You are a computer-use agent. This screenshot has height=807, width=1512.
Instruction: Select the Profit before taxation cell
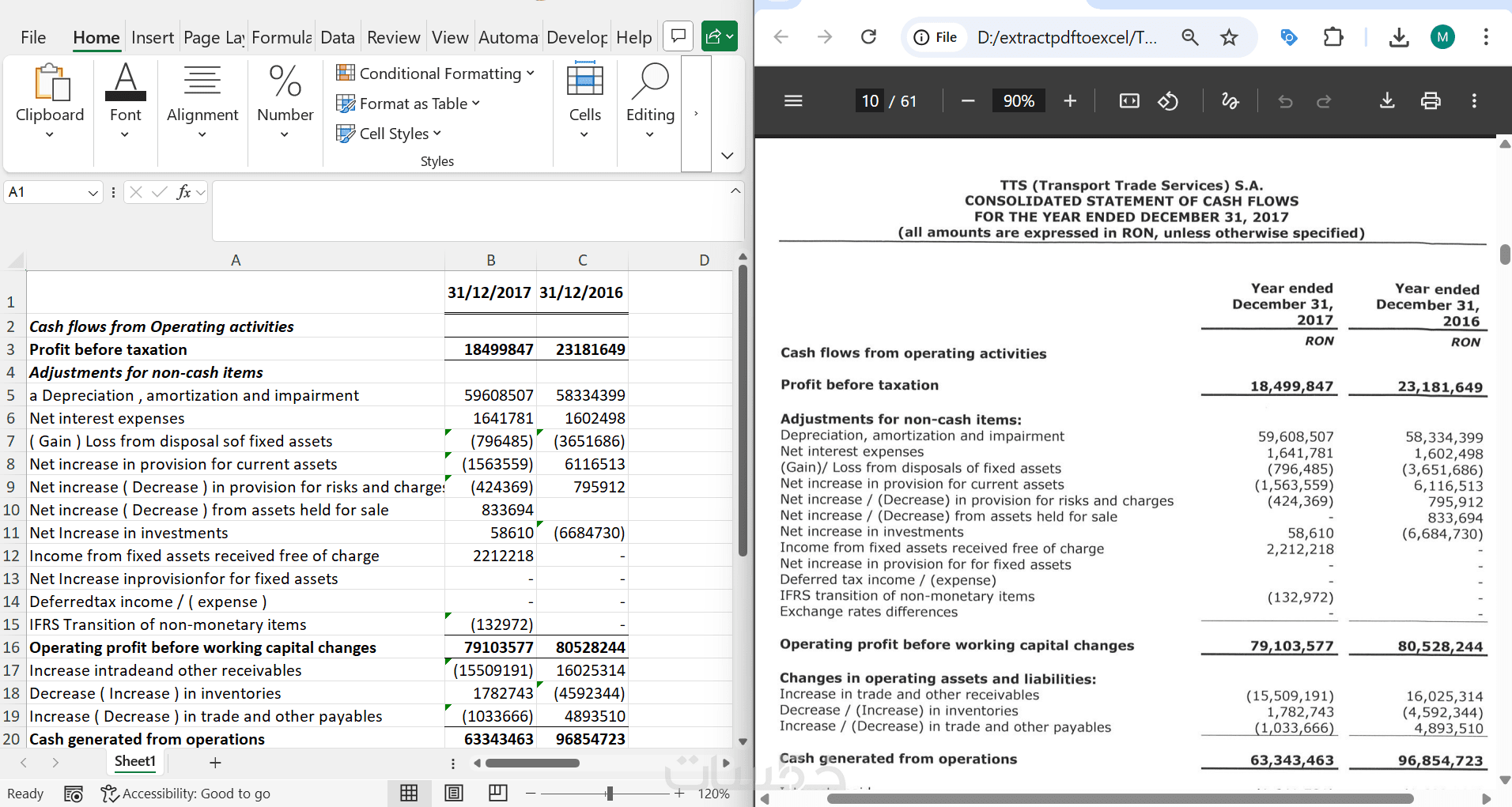(x=236, y=349)
